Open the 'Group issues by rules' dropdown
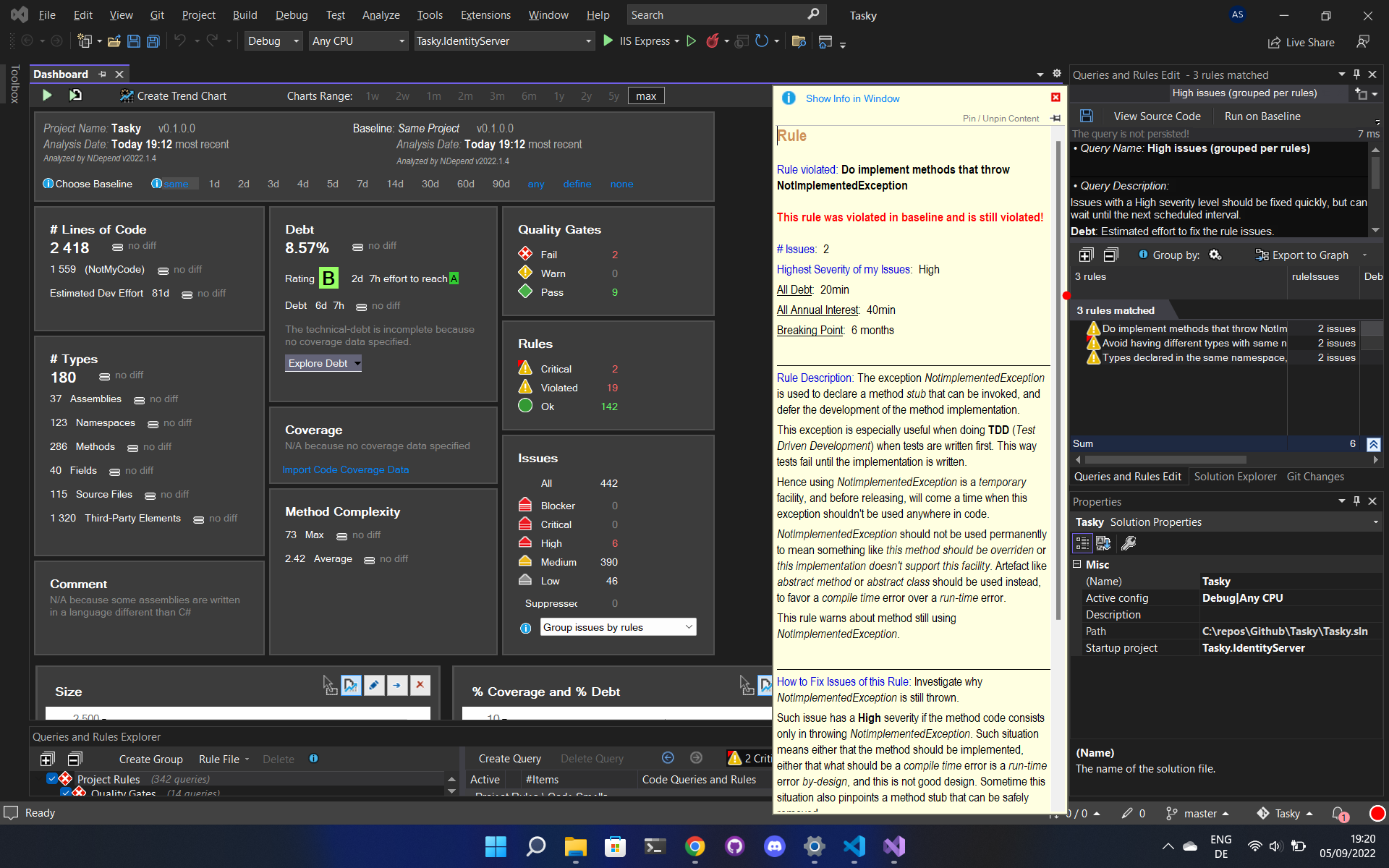 pyautogui.click(x=618, y=627)
